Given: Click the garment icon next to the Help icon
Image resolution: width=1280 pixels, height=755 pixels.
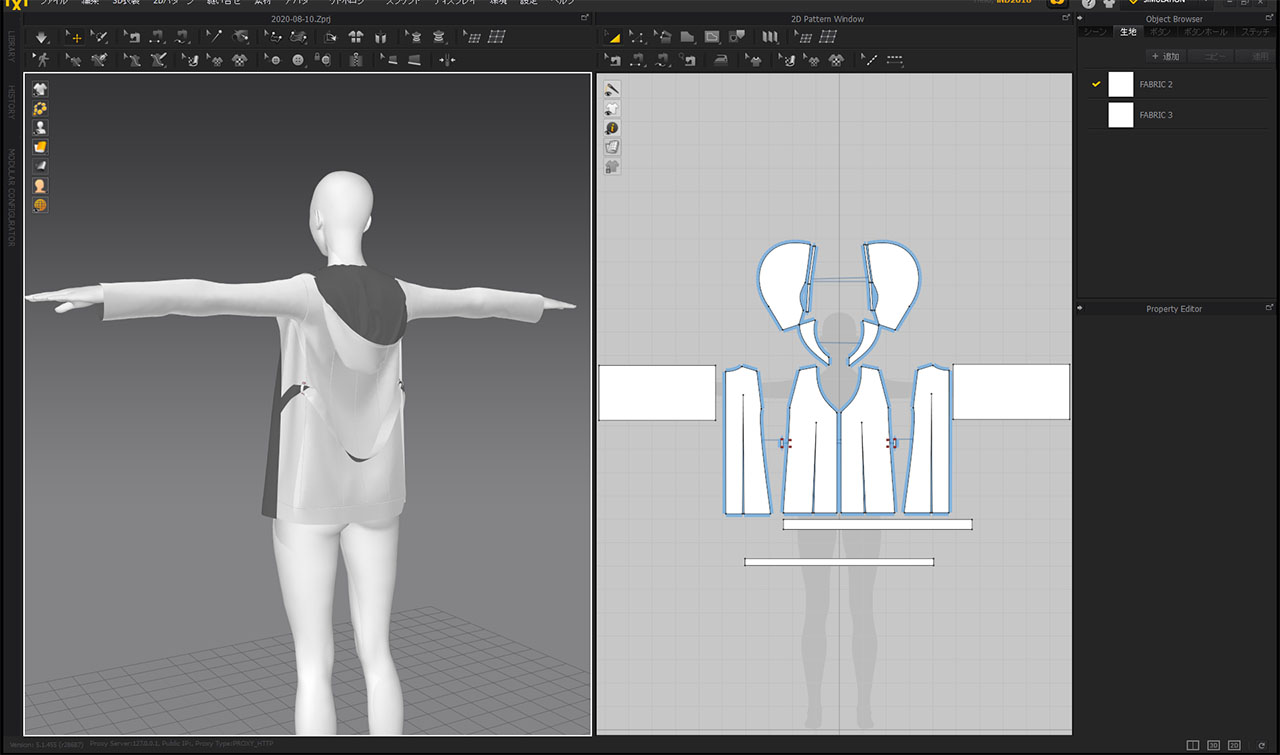Looking at the screenshot, I should pos(1109,4).
